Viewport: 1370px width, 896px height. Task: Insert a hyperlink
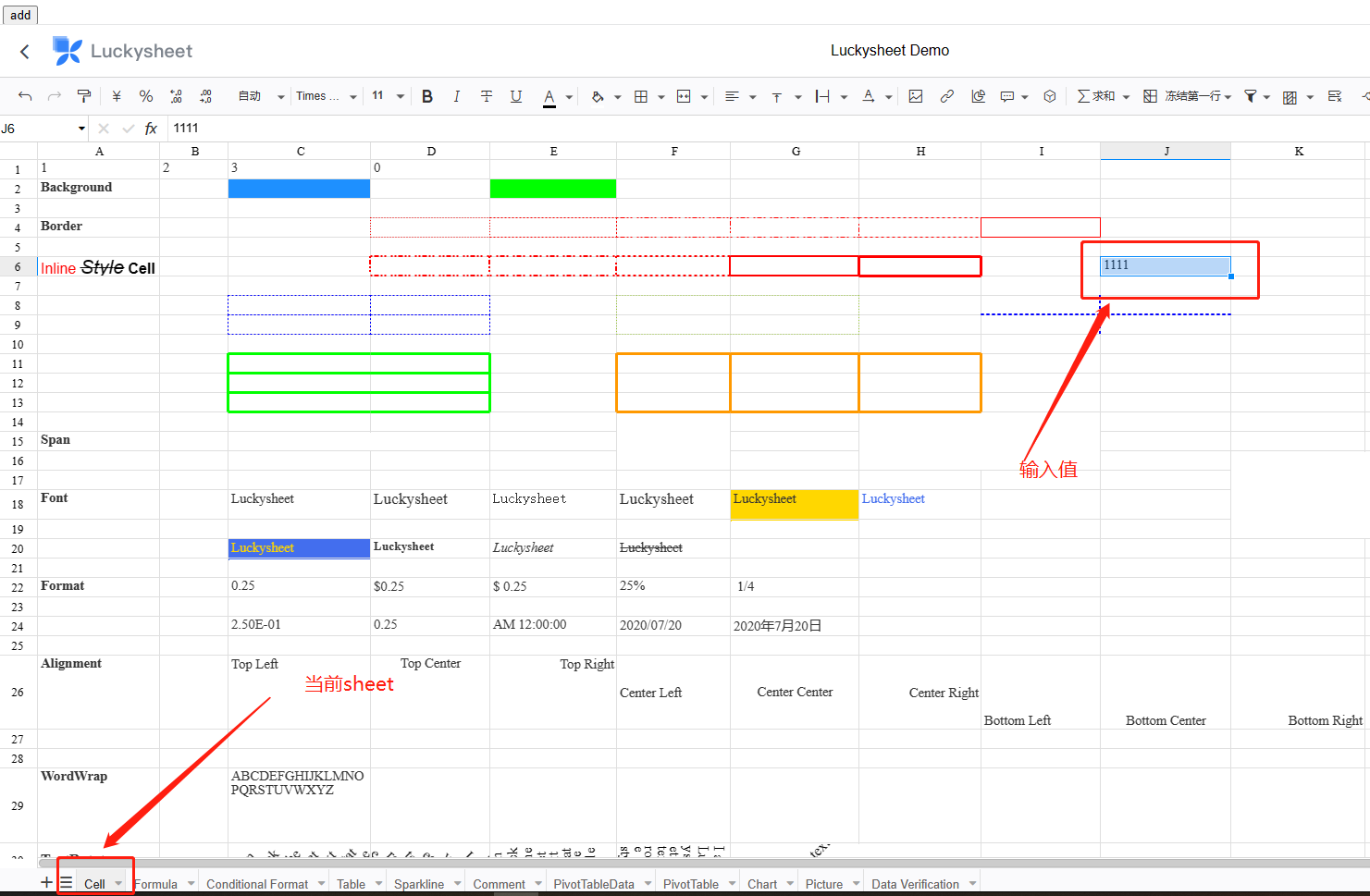(x=946, y=96)
